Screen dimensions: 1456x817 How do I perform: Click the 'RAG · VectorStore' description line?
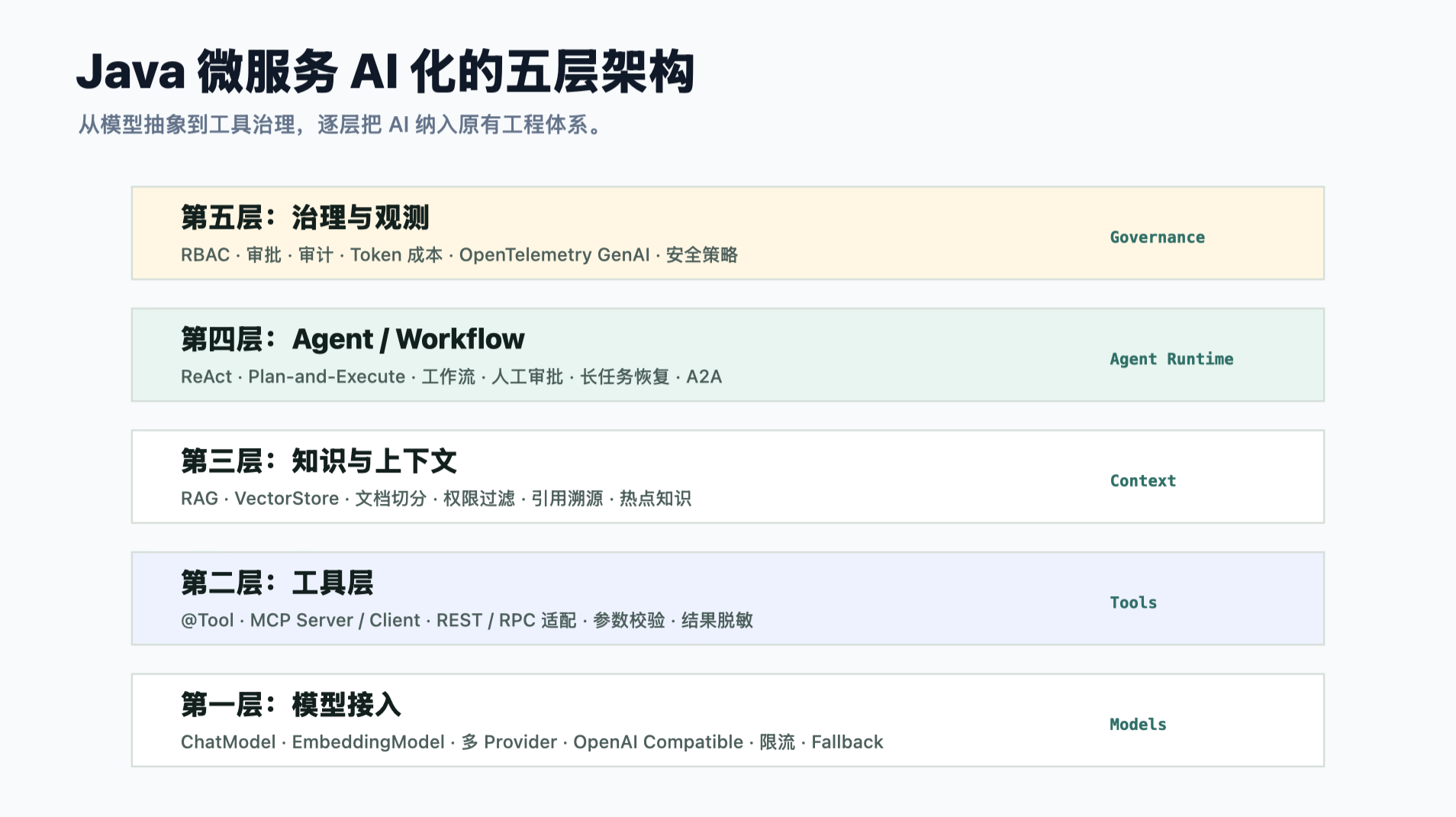pyautogui.click(x=436, y=499)
